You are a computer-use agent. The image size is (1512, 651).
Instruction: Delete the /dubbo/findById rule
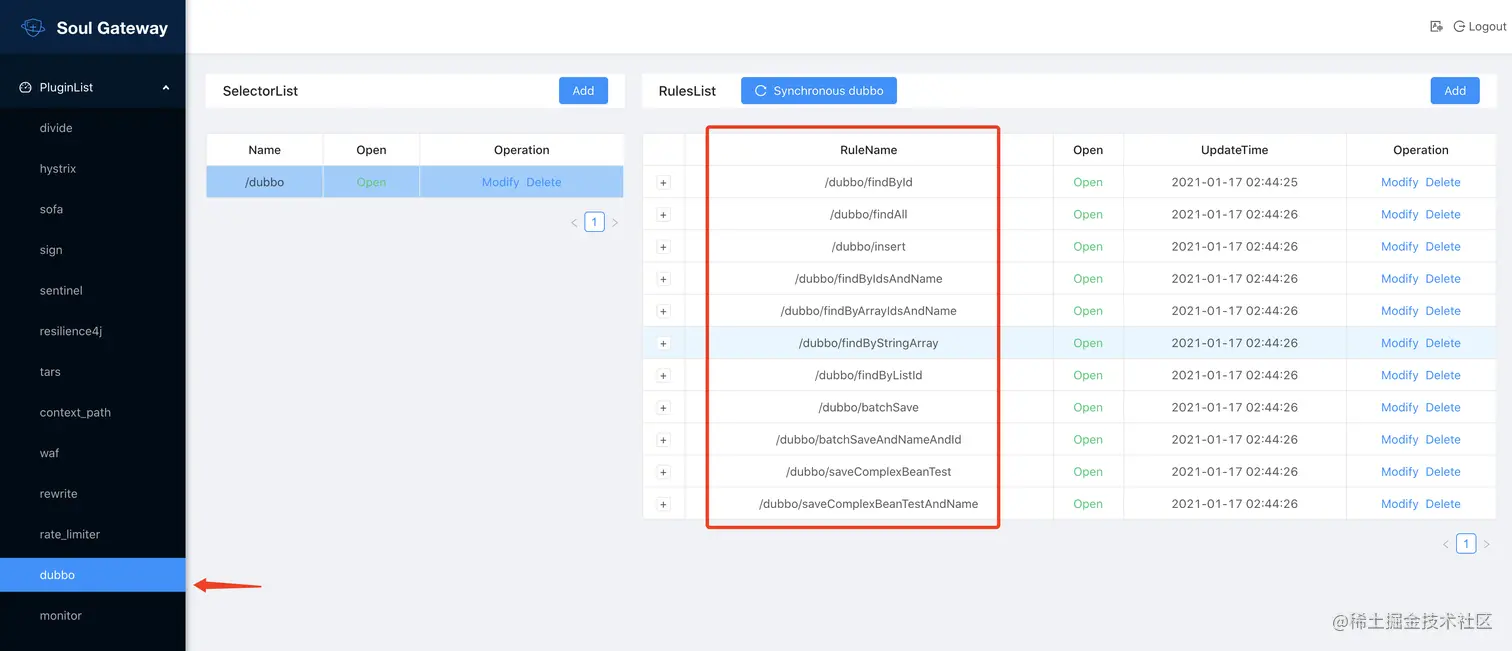tap(1443, 182)
